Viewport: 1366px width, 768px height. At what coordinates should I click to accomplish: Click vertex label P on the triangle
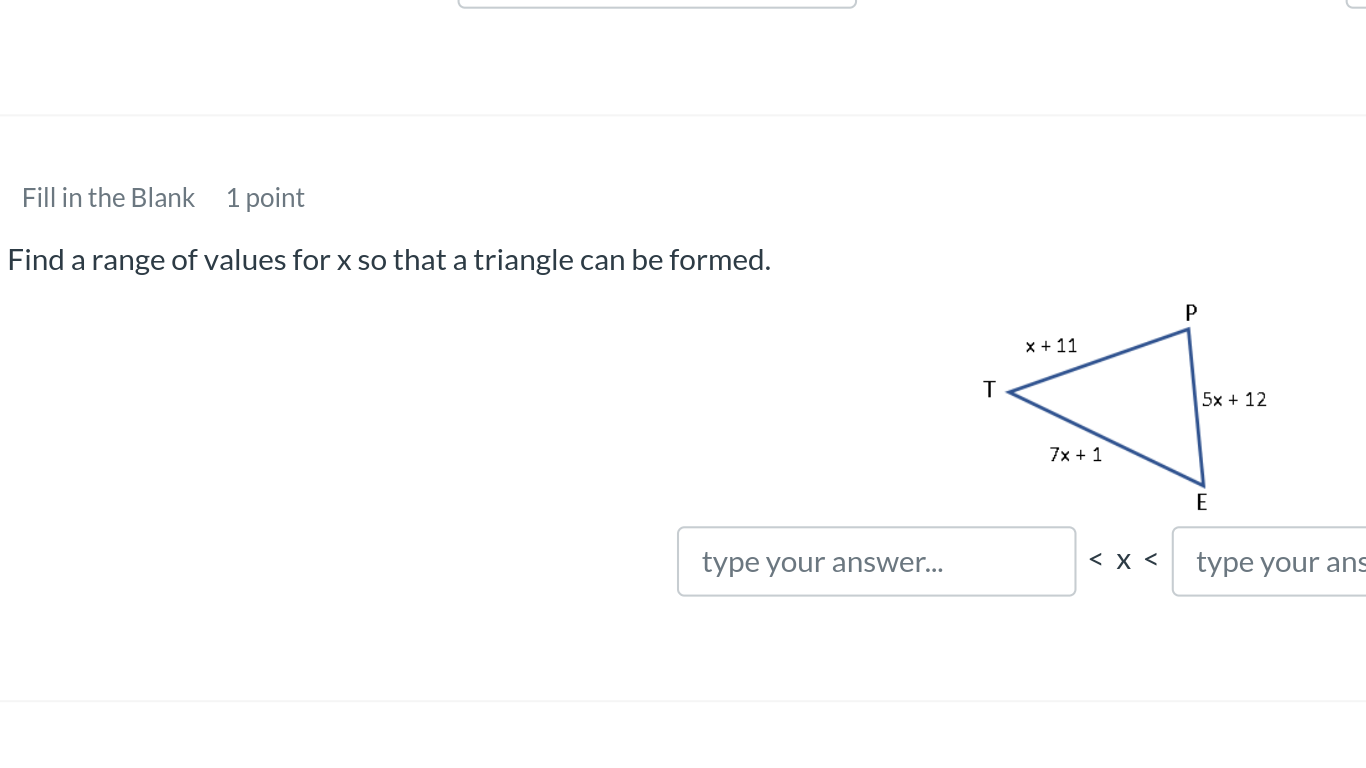tap(1190, 313)
